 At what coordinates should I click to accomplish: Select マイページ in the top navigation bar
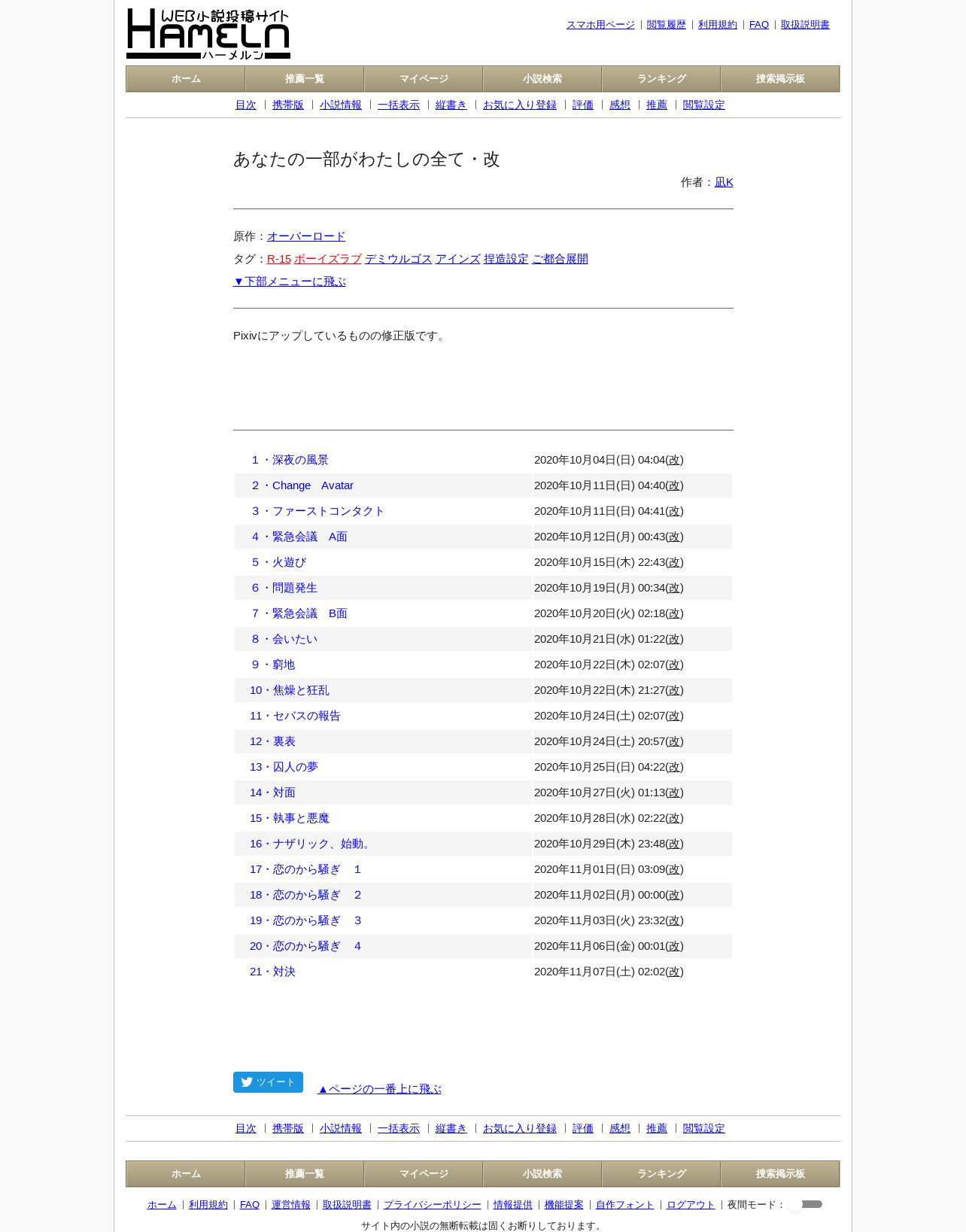click(x=424, y=79)
